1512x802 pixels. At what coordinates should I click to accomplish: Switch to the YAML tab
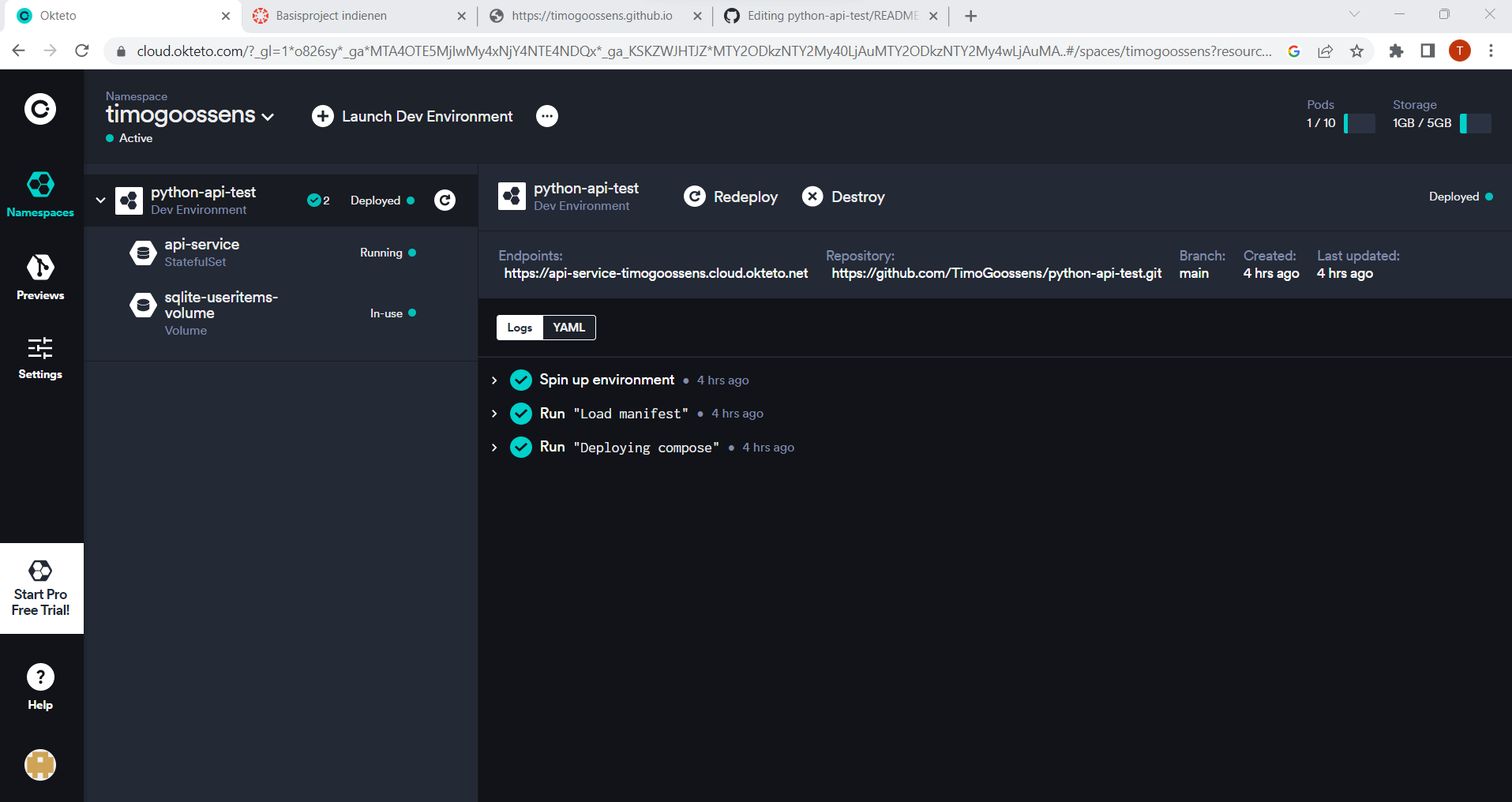coord(569,328)
